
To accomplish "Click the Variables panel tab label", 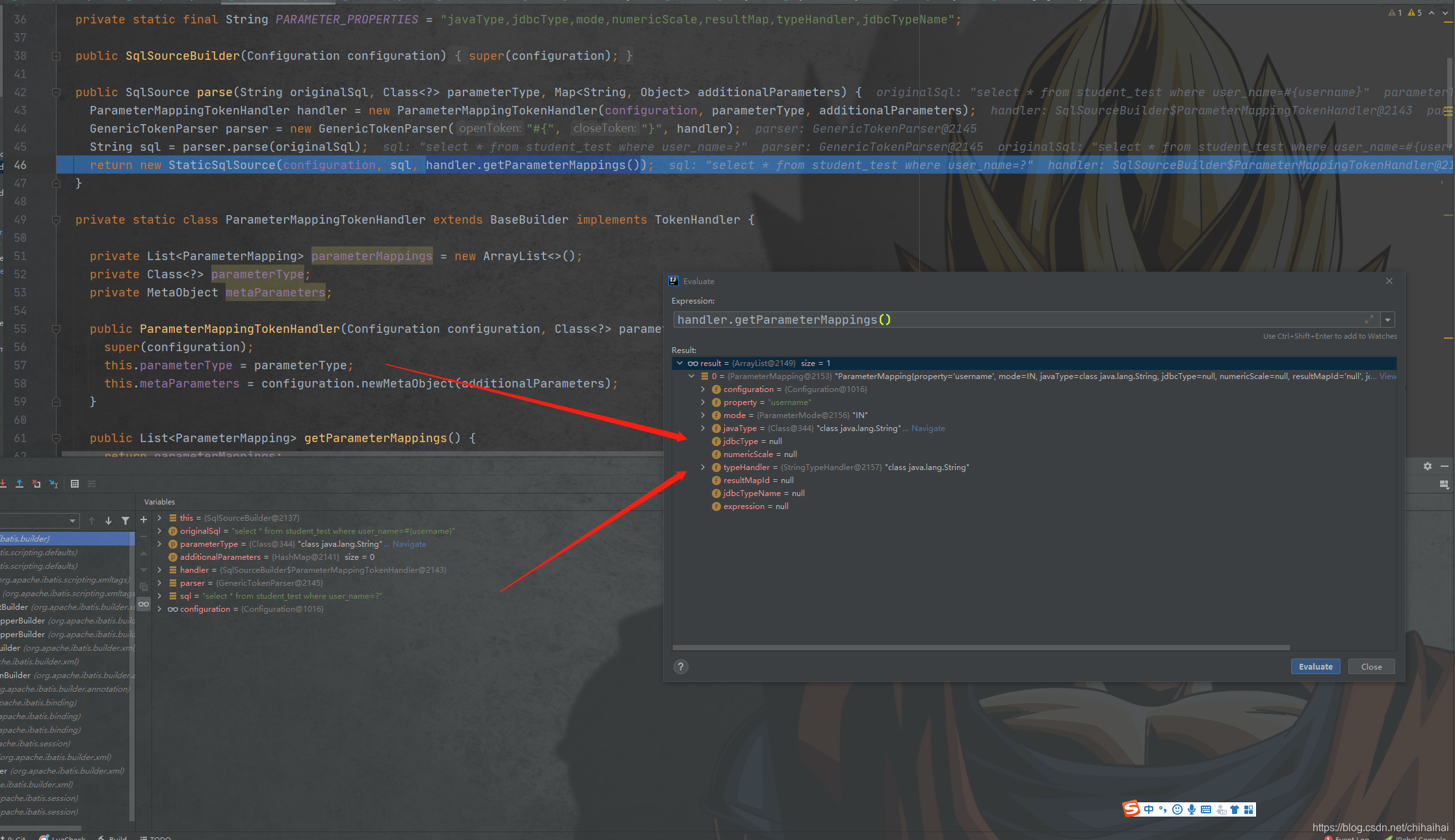I will [159, 502].
